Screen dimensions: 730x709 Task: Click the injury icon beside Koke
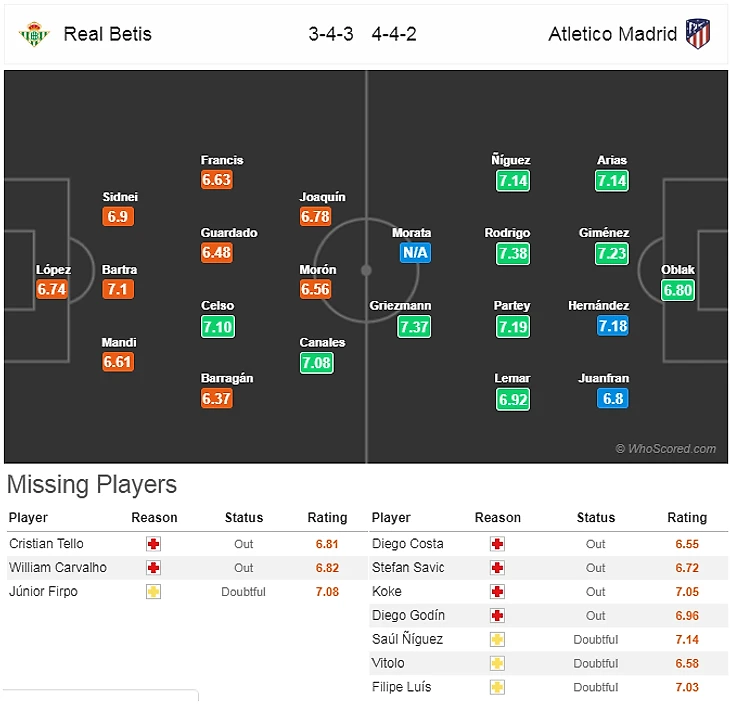pyautogui.click(x=497, y=592)
